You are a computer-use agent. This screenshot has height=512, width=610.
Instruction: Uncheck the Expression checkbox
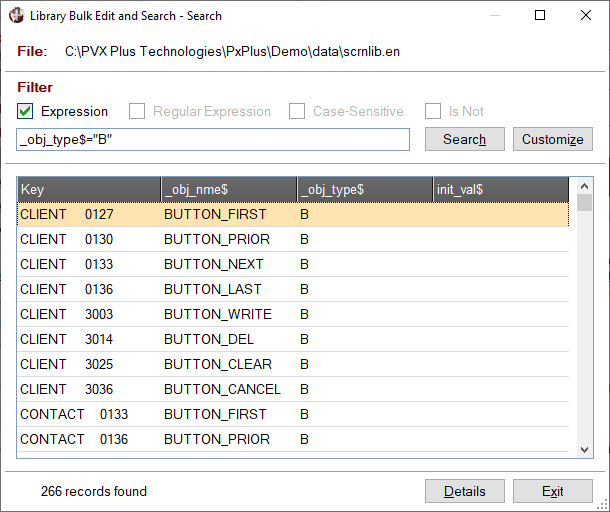click(26, 112)
